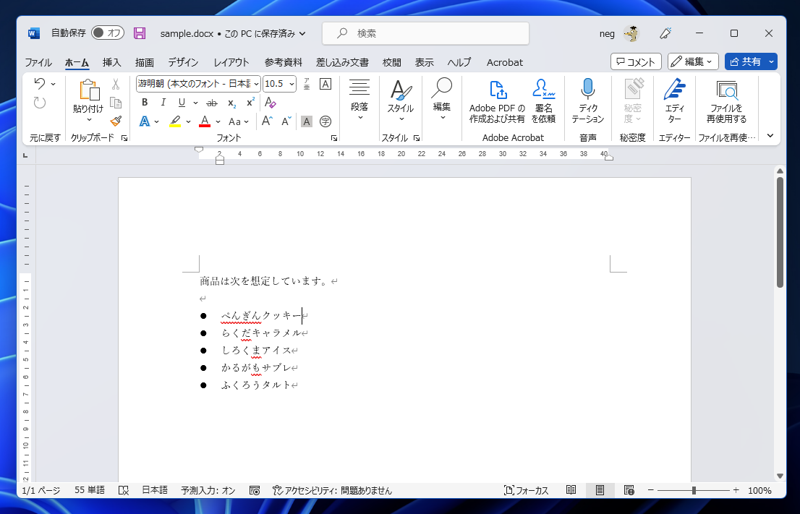Viewport: 800px width, 514px height.
Task: Switch to the 参考資料 tab
Action: [x=283, y=62]
